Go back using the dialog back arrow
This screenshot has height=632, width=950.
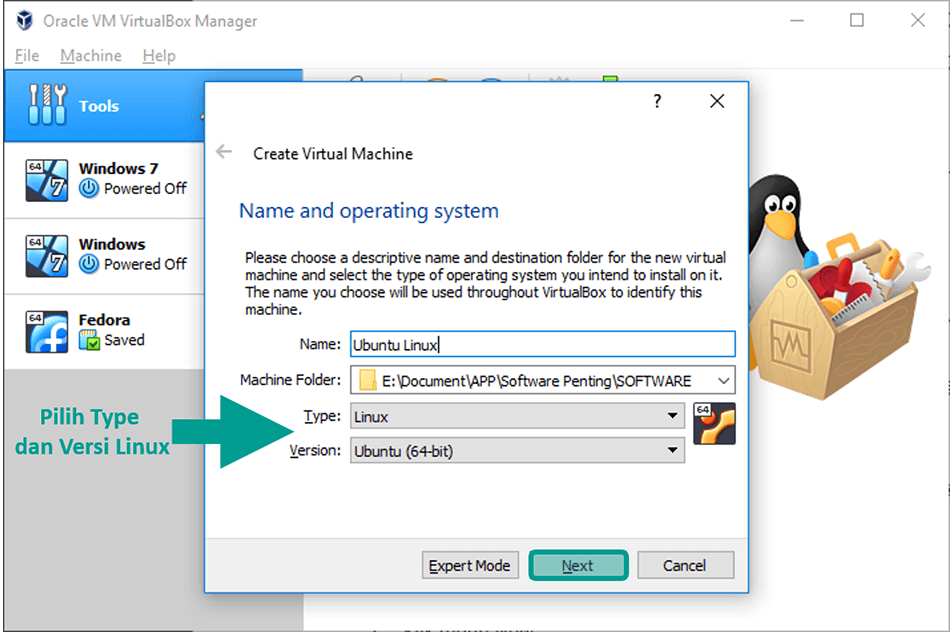224,151
